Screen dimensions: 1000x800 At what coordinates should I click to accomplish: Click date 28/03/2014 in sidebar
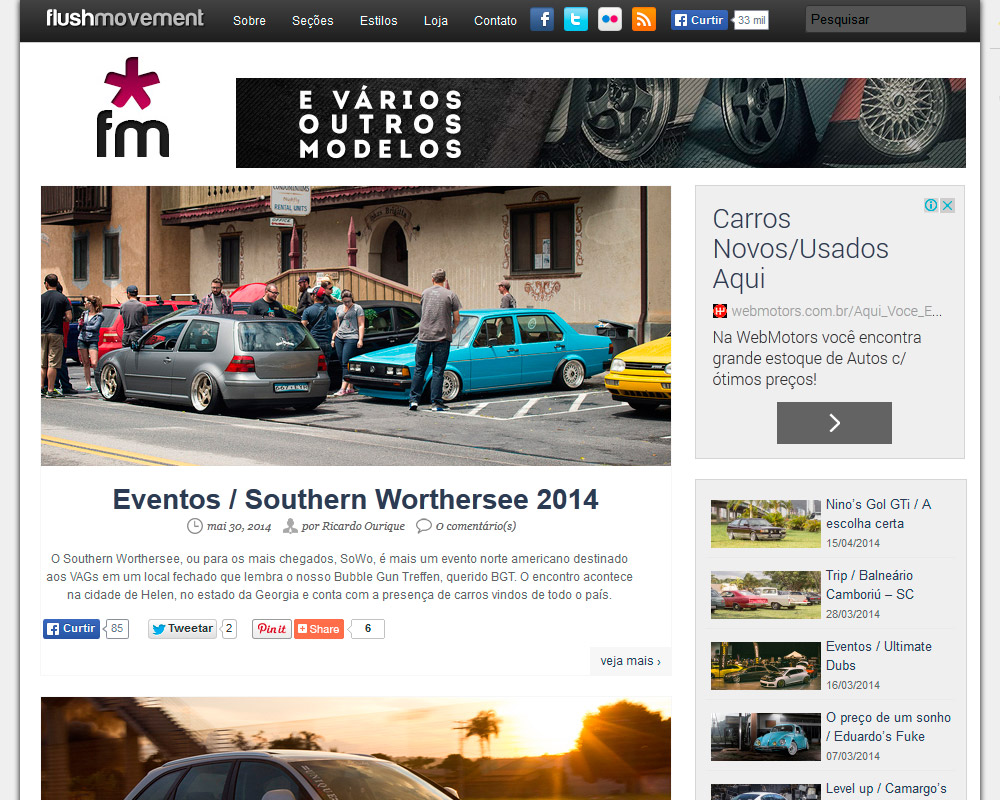853,614
